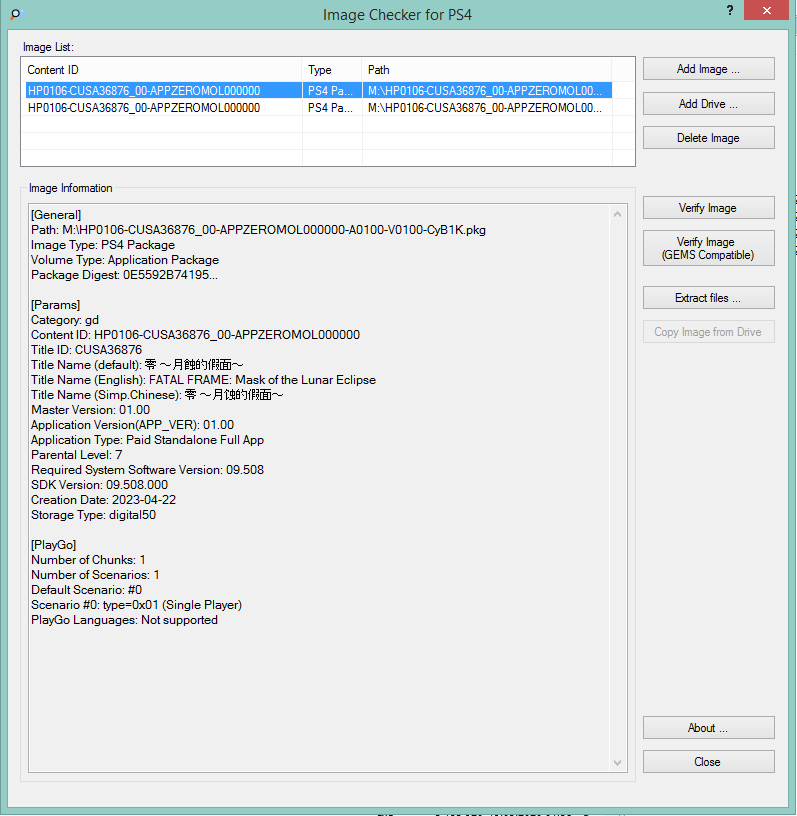Click the Image Type: PS4 Package line
797x816 pixels.
click(x=103, y=245)
